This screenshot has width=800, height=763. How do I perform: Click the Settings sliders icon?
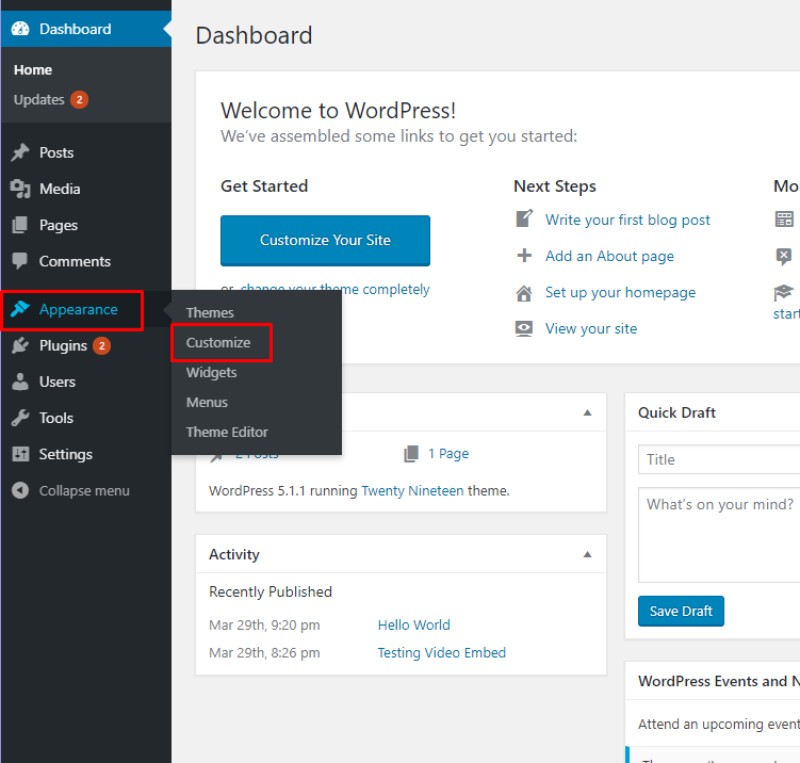coord(20,454)
